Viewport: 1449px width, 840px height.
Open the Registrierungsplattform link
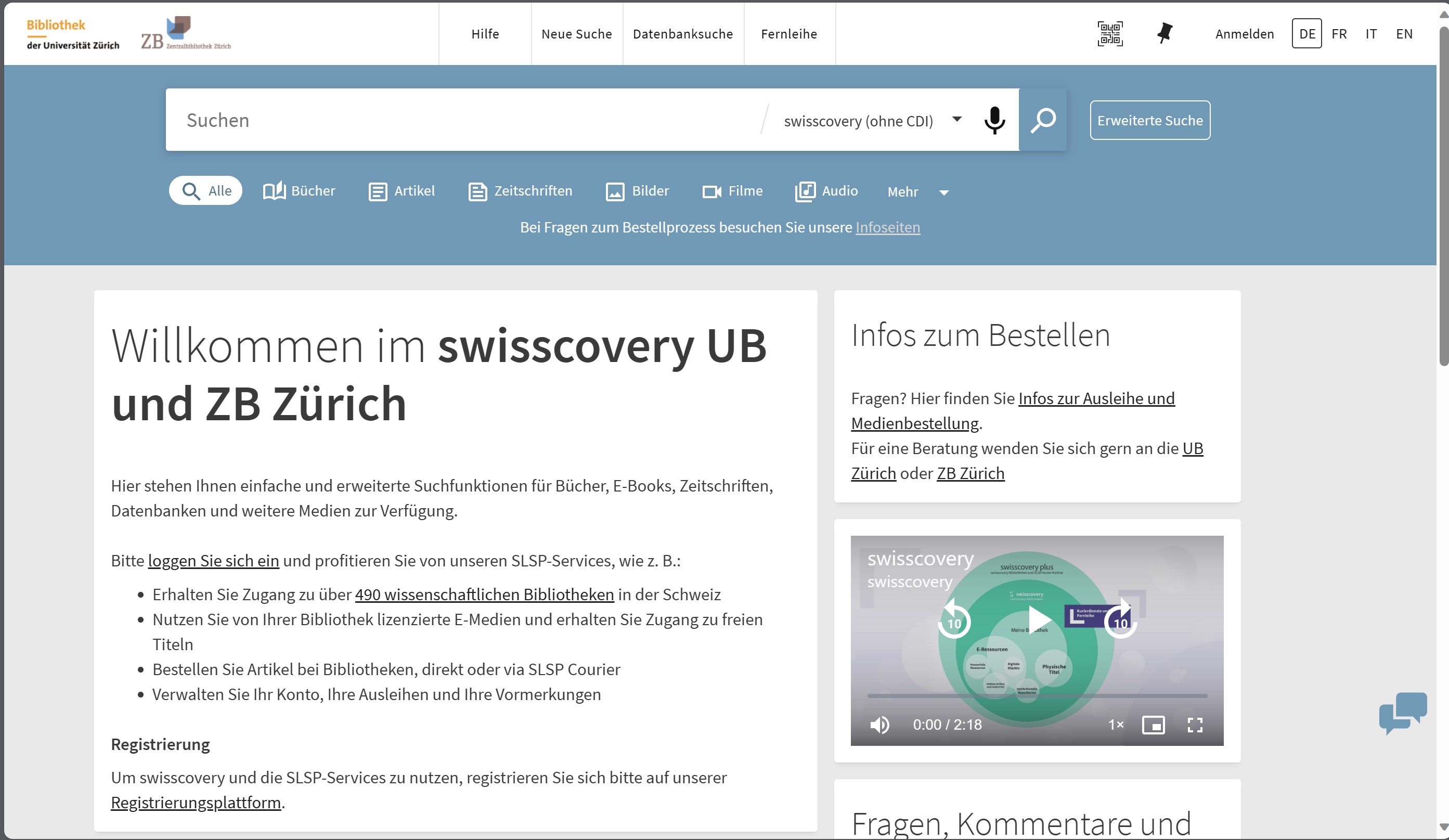pos(196,802)
